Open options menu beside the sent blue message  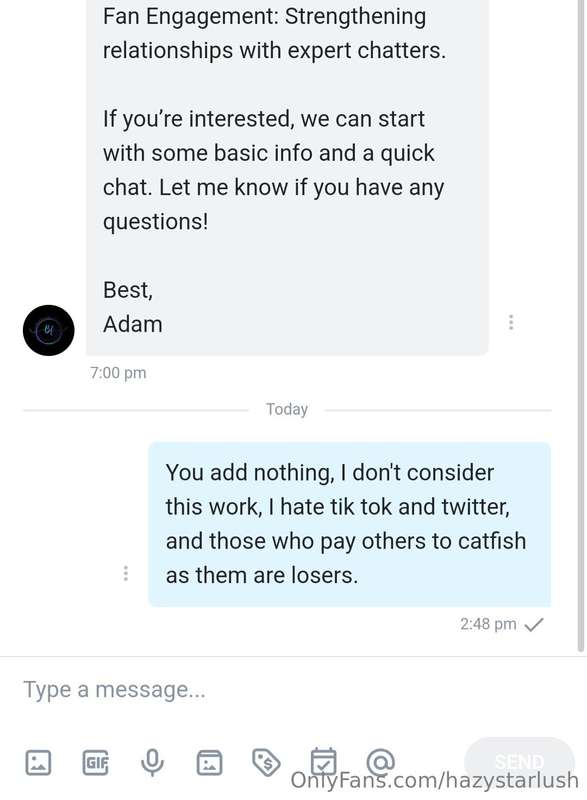coord(125,573)
